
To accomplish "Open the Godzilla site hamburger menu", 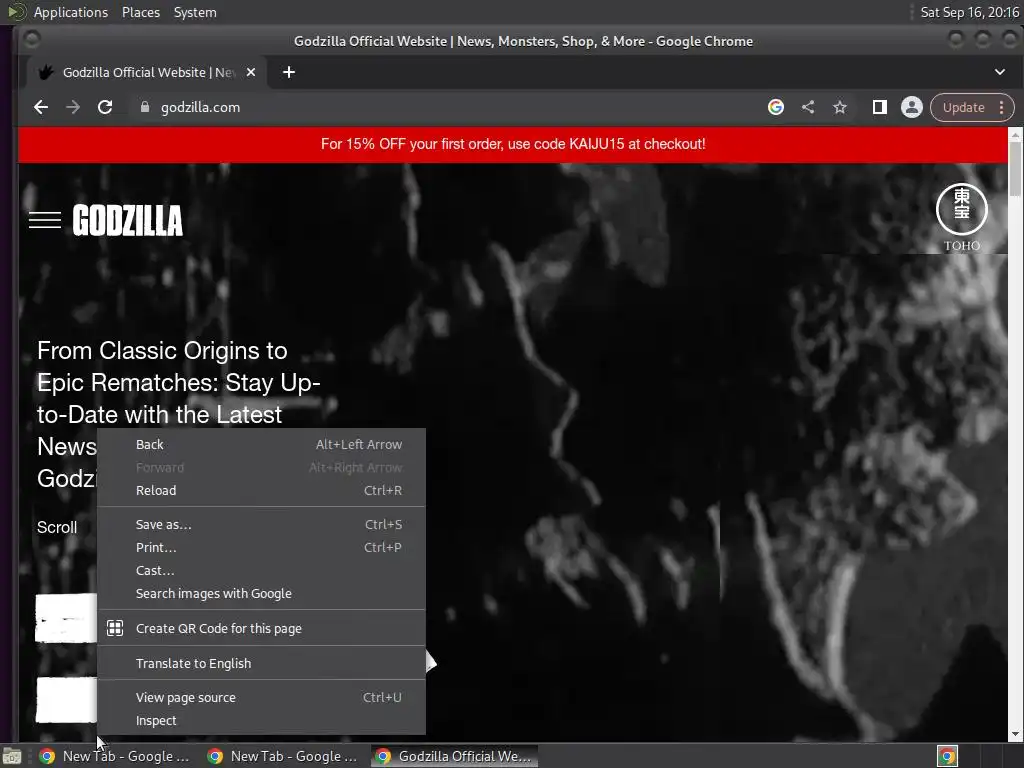I will [x=45, y=220].
